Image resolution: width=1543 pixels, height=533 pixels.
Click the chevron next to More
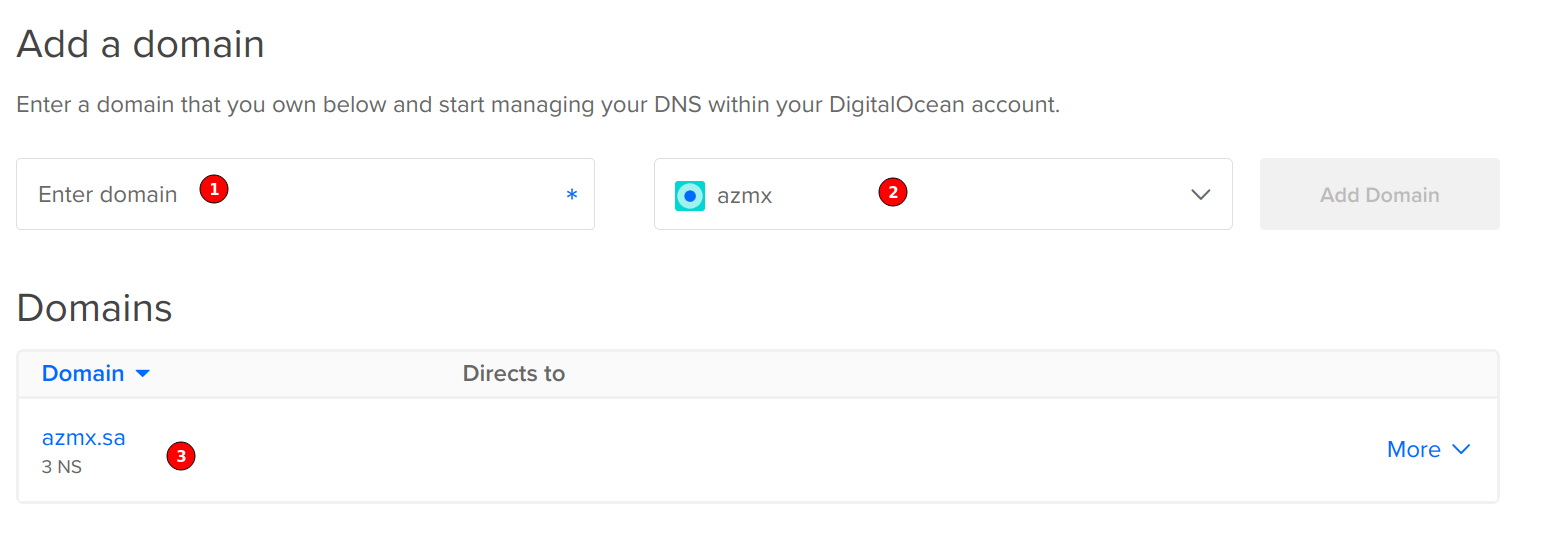pos(1461,450)
